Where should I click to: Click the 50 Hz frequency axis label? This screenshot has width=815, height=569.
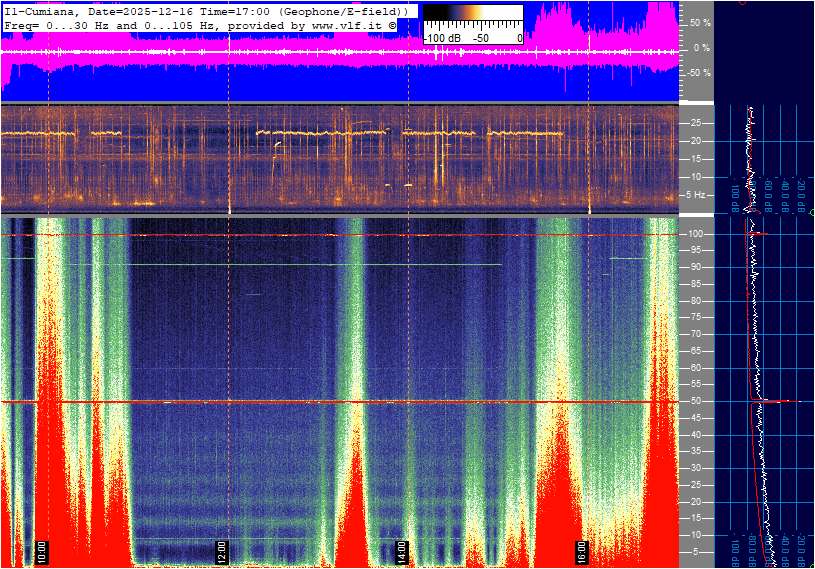coord(695,402)
